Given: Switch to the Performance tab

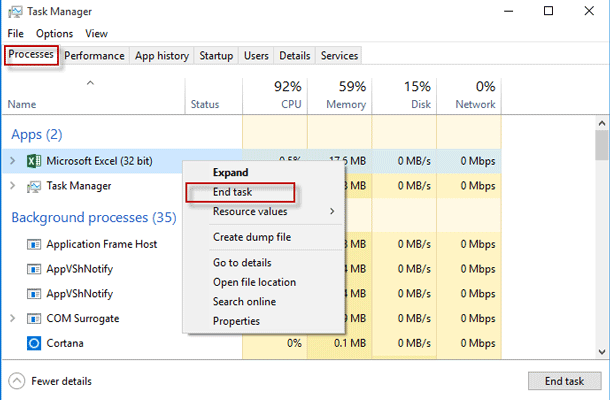Looking at the screenshot, I should click(95, 56).
